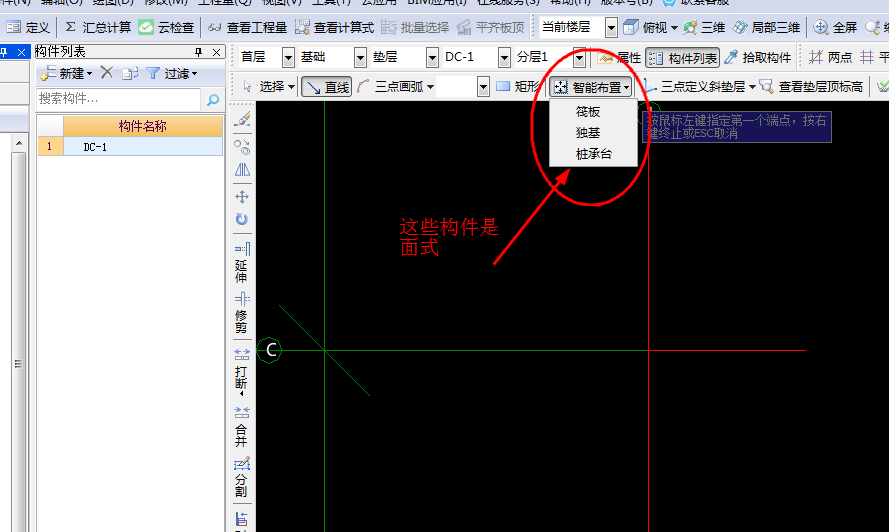
Task: Expand the 基础 category dropdown
Action: [360, 57]
